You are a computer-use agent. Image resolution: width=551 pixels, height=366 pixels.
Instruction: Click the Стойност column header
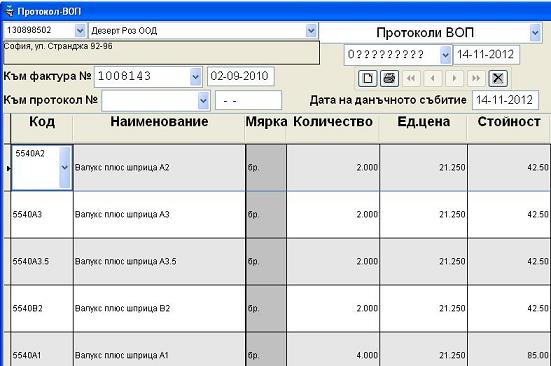pyautogui.click(x=509, y=128)
